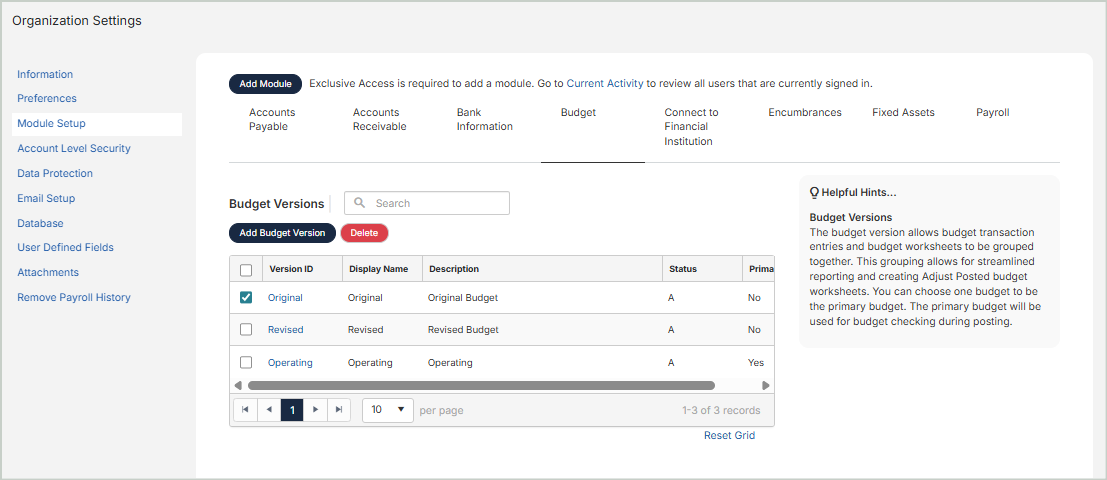Go to next page in pager

tap(316, 410)
